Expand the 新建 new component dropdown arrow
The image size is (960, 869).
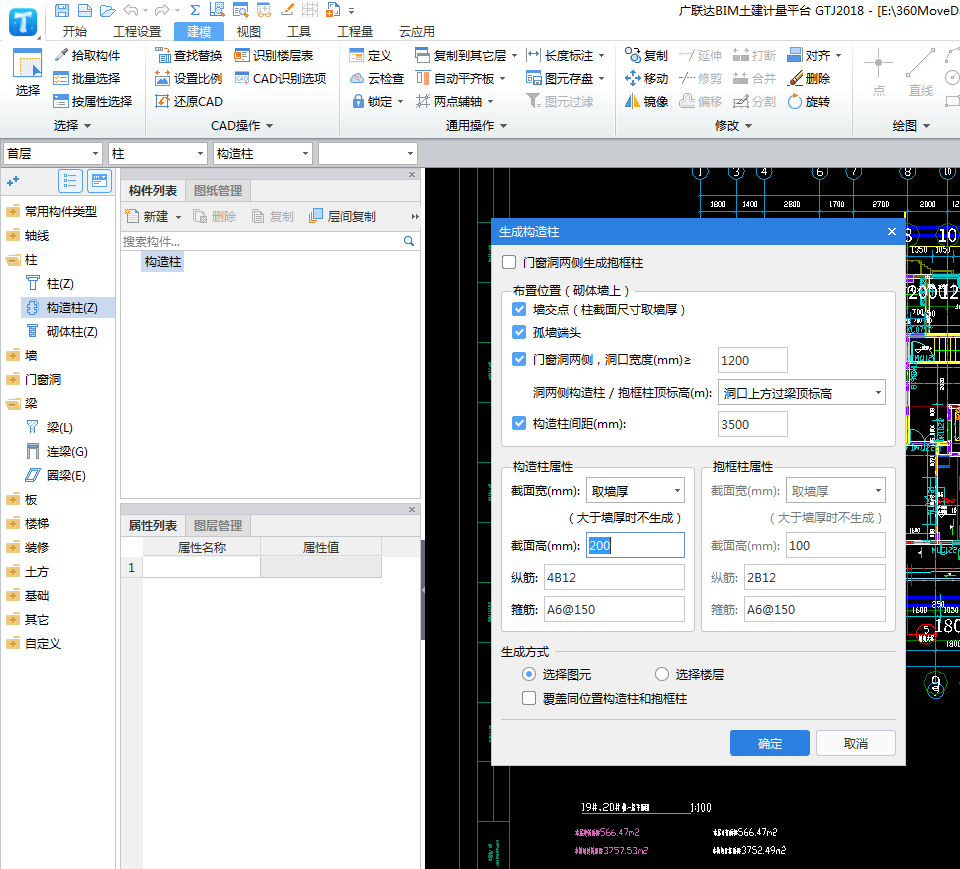click(x=178, y=217)
